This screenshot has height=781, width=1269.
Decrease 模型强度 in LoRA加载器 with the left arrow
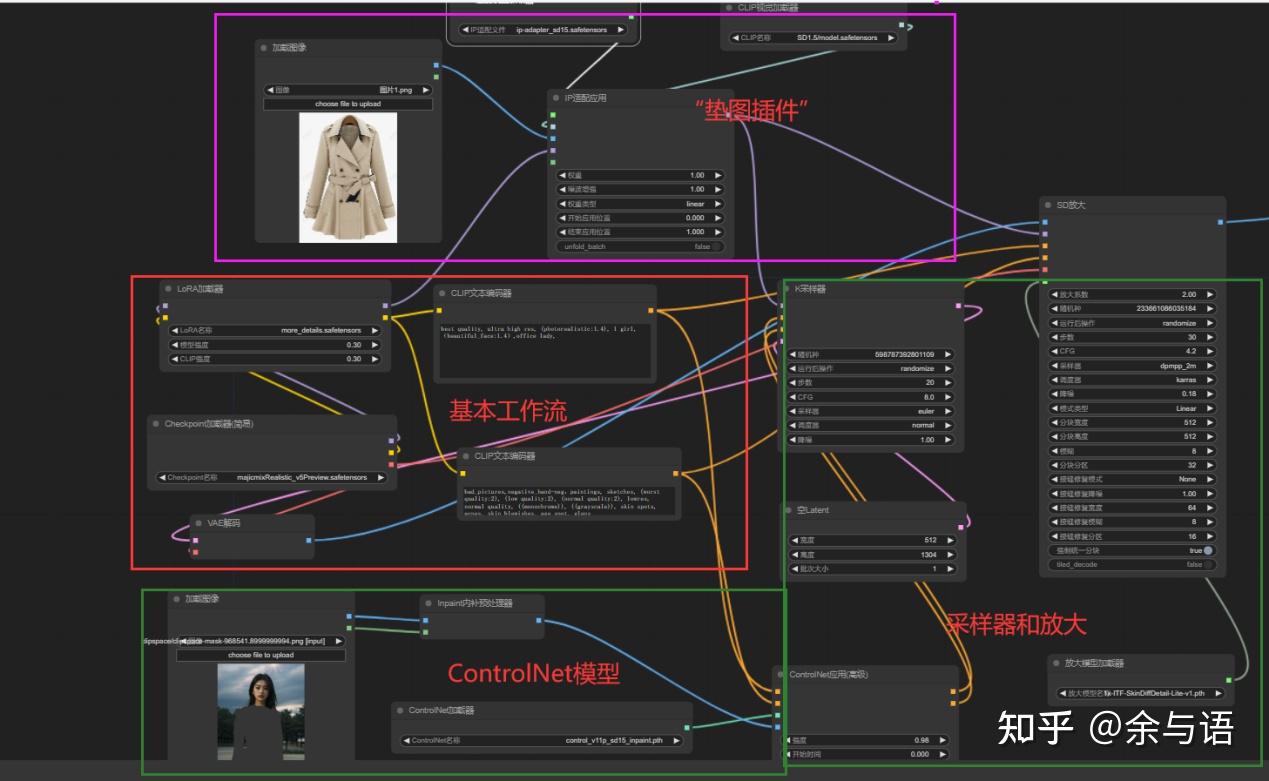[174, 344]
